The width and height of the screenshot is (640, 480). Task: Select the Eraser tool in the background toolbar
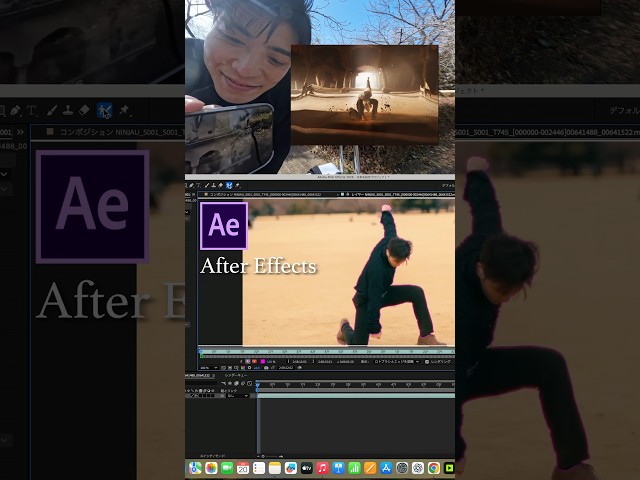click(x=84, y=110)
